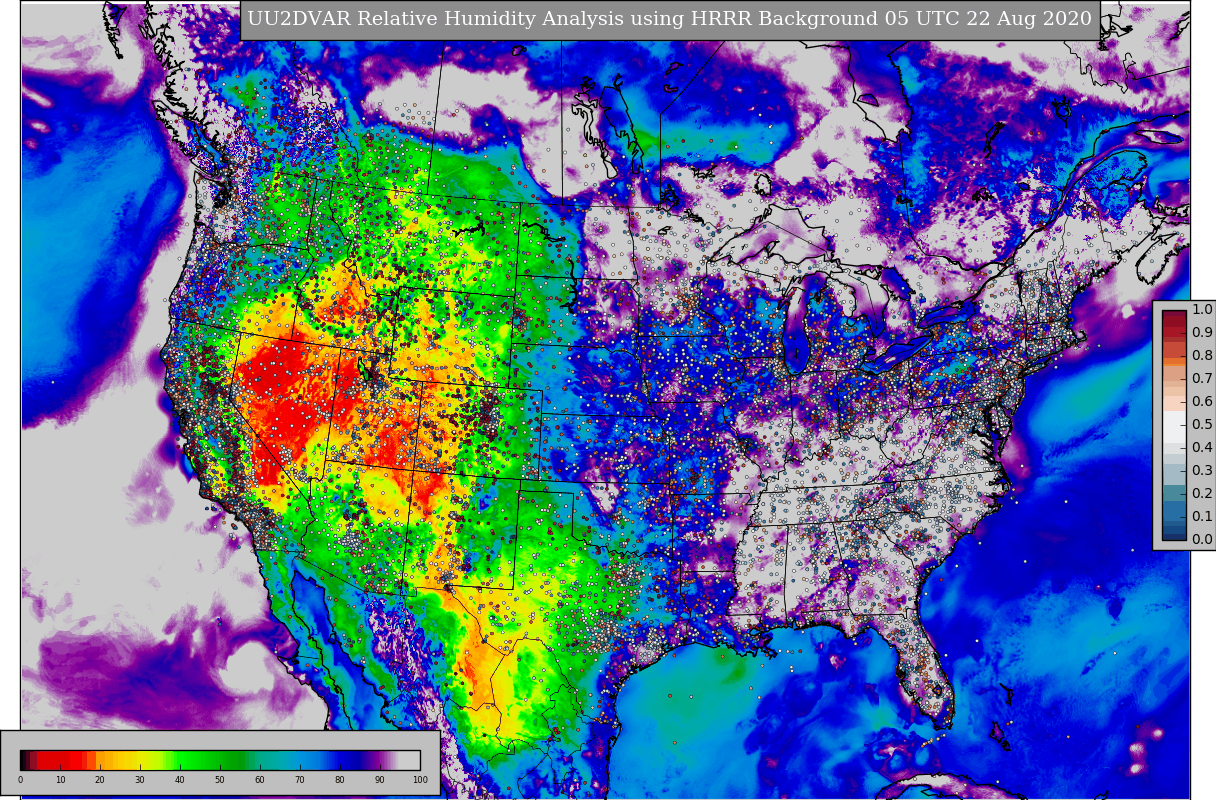Pick the red segment of the humidity colorbar
1216x800 pixels.
[x=60, y=760]
